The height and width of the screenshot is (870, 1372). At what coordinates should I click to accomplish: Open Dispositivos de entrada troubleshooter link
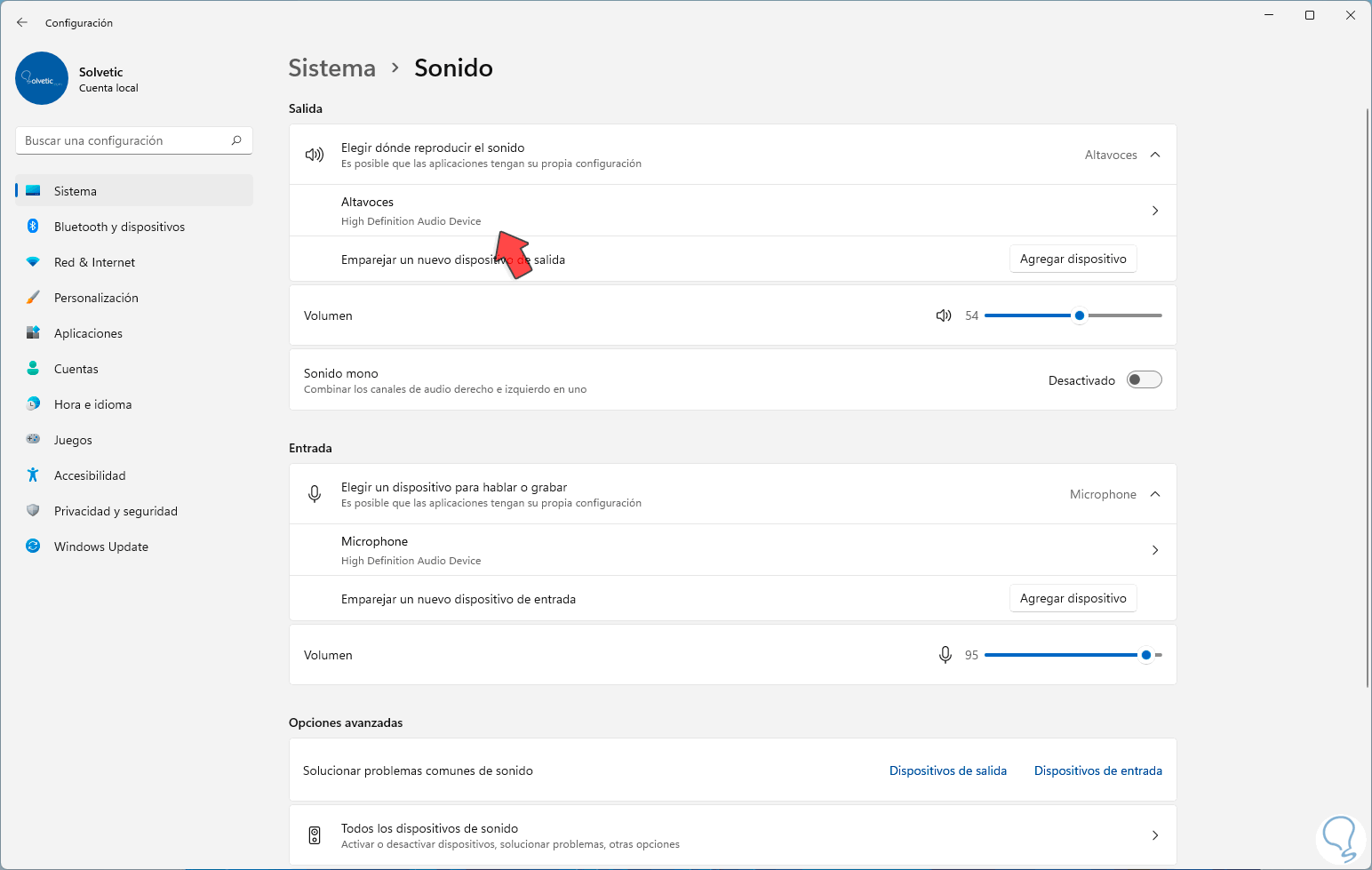pyautogui.click(x=1097, y=770)
